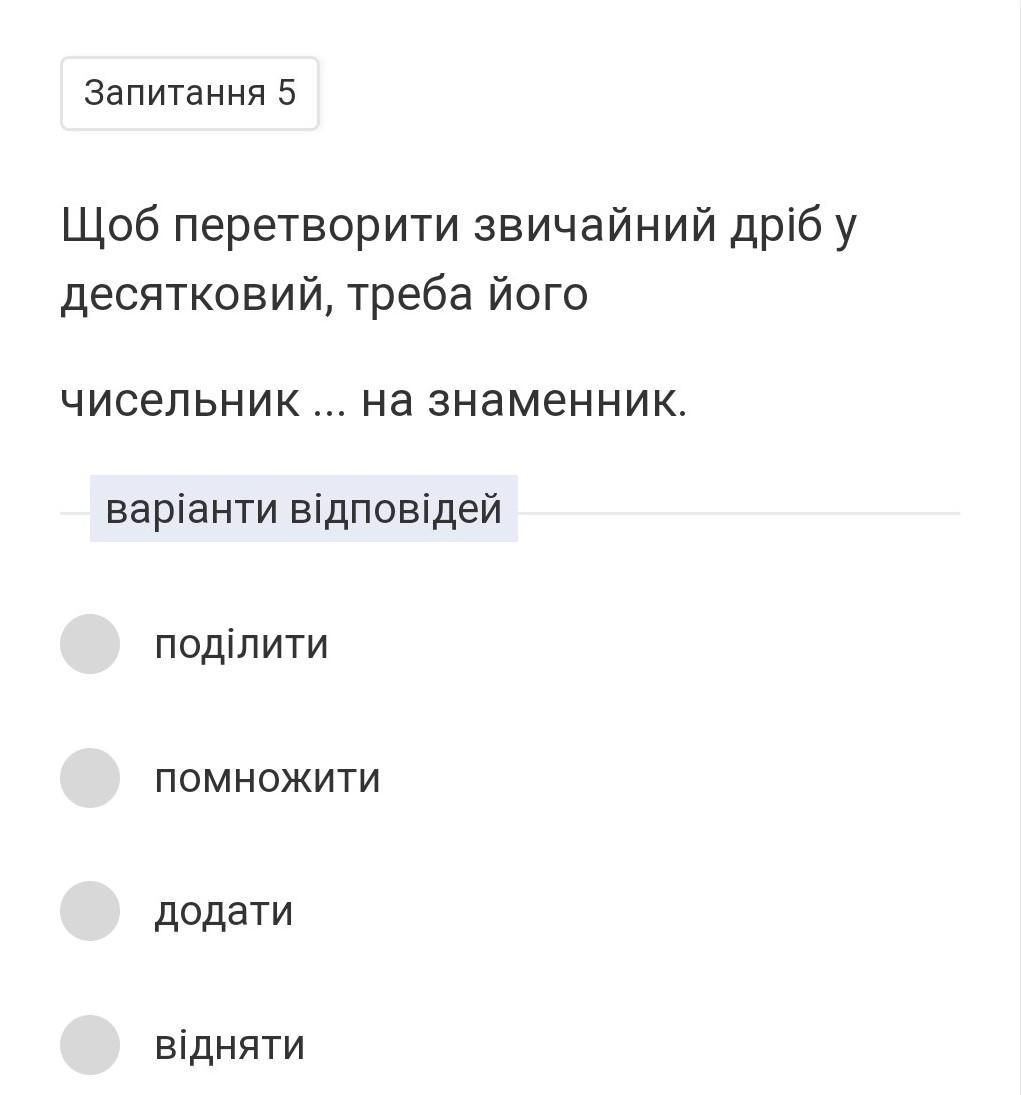Click the 'поділити' answer text
Image resolution: width=1021 pixels, height=1095 pixels.
tap(241, 644)
